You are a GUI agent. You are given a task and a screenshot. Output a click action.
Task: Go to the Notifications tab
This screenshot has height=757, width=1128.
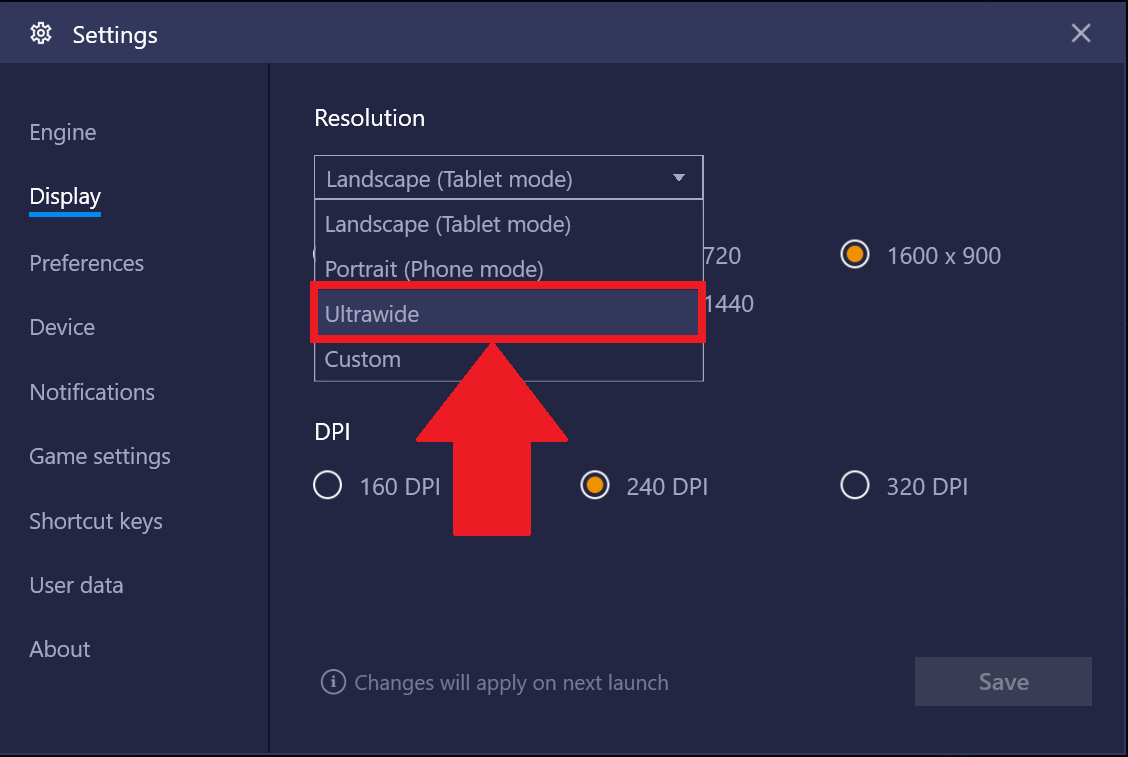pyautogui.click(x=92, y=392)
